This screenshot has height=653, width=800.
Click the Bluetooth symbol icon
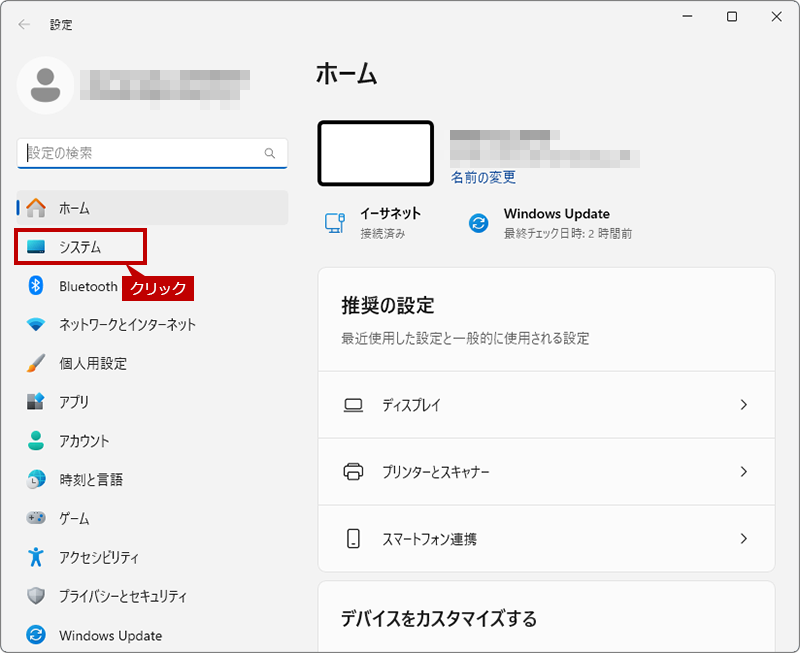36,286
